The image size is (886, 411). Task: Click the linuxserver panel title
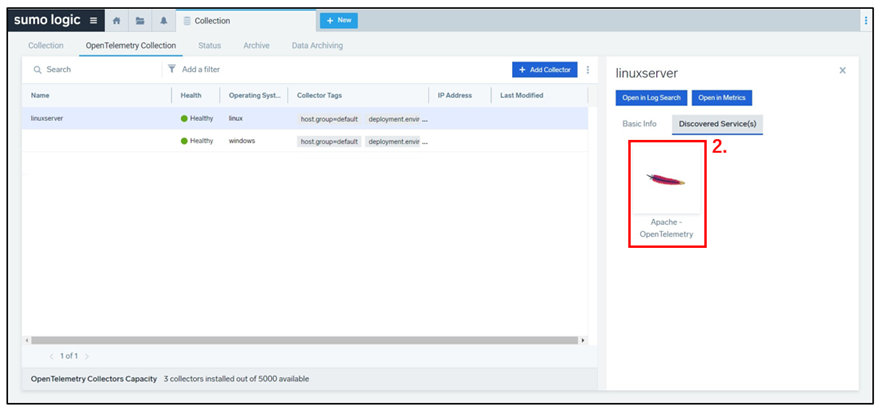646,73
